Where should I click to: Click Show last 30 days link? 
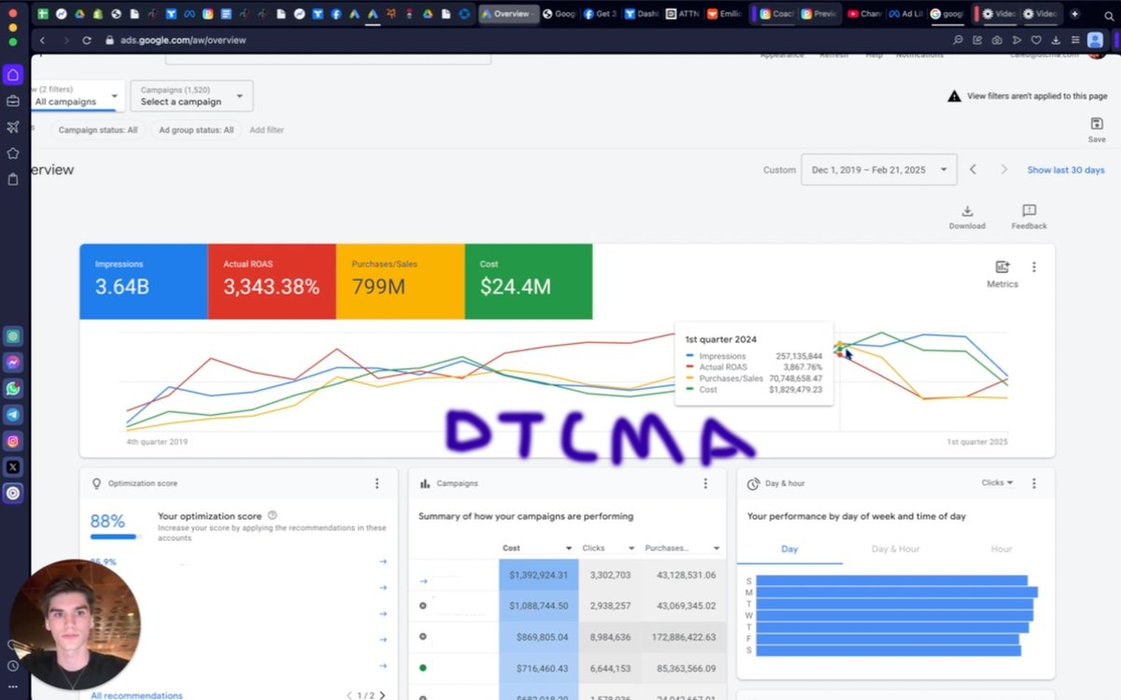click(1065, 170)
